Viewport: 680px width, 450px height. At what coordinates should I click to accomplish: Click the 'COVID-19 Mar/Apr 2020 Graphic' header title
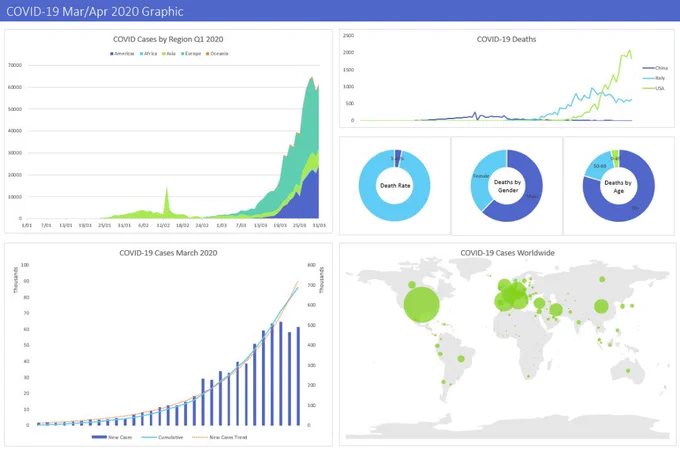tap(95, 11)
